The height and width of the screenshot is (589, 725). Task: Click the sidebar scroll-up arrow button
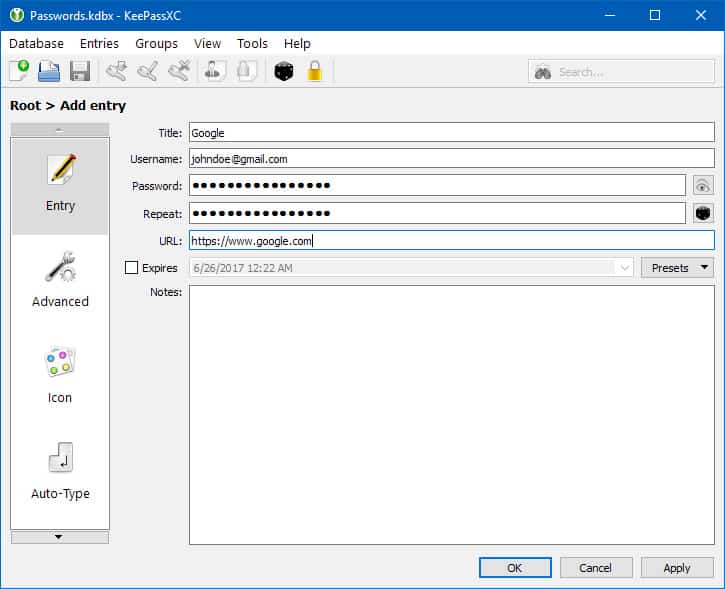coord(60,130)
